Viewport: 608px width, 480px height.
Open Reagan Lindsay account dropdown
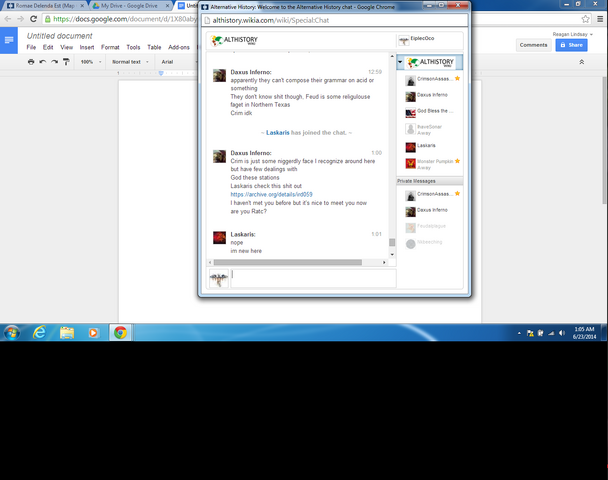tap(572, 35)
